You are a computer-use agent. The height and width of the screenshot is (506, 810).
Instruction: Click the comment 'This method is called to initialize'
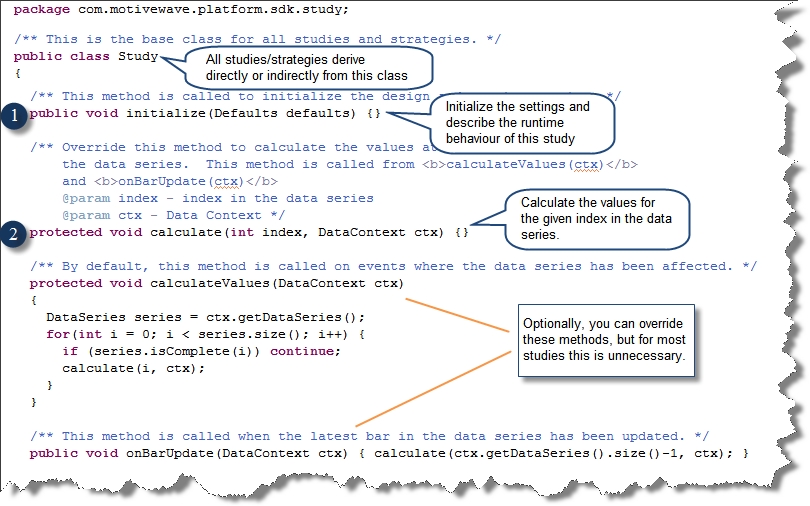tap(230, 96)
